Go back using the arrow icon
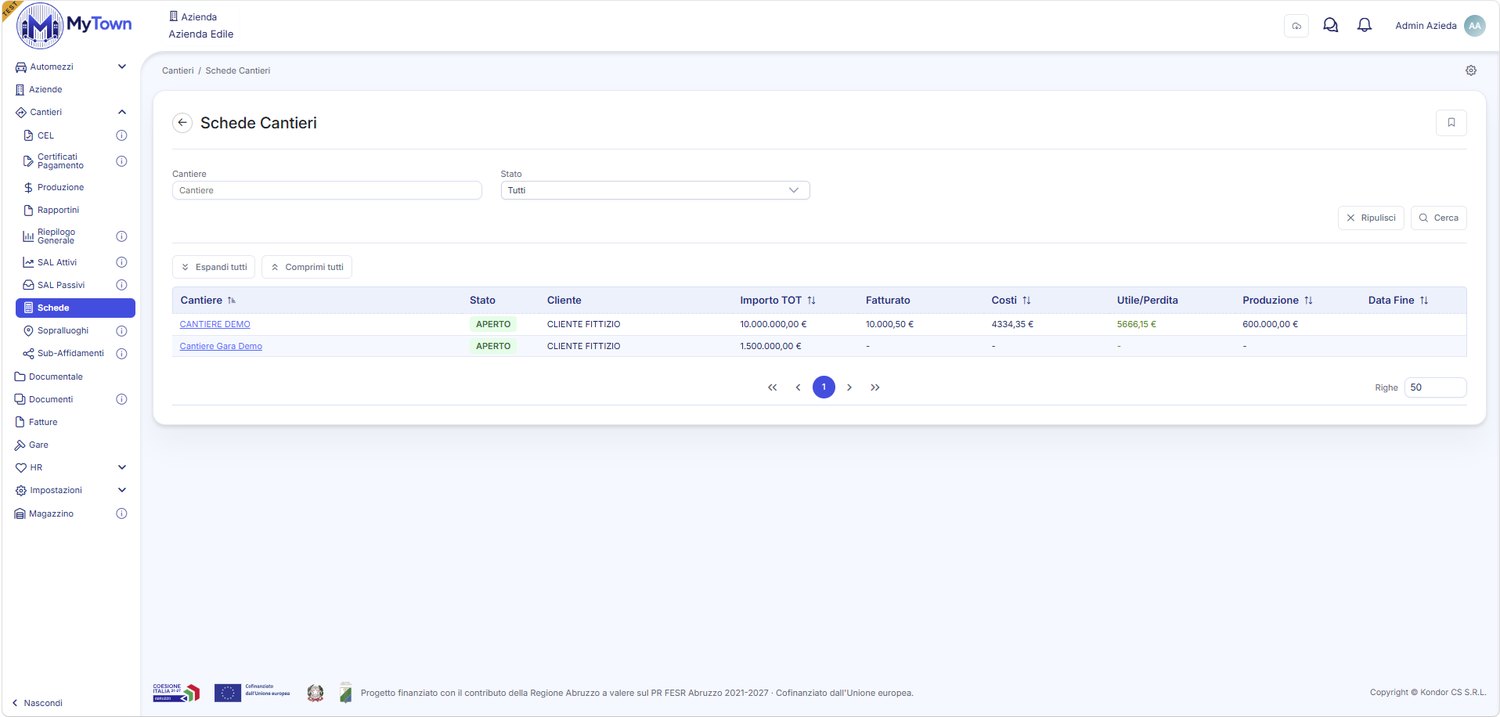Screen dimensions: 1500x717 pyautogui.click(x=182, y=123)
